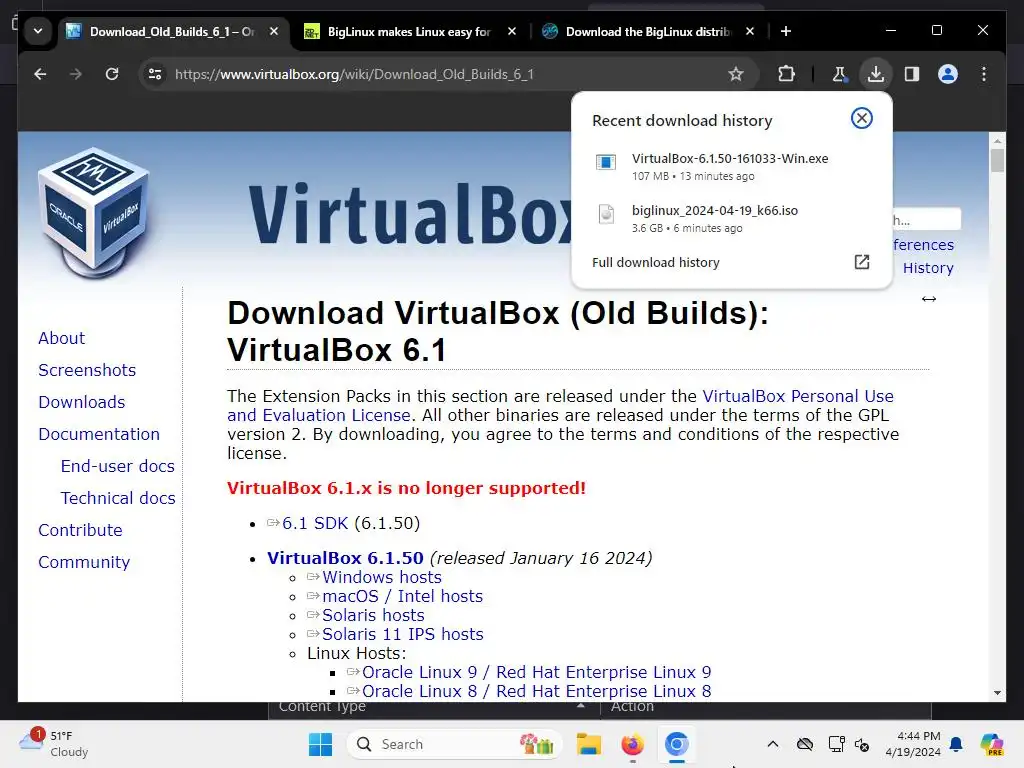The image size is (1024, 768).
Task: Bookmark this page with the star icon
Action: [x=736, y=74]
